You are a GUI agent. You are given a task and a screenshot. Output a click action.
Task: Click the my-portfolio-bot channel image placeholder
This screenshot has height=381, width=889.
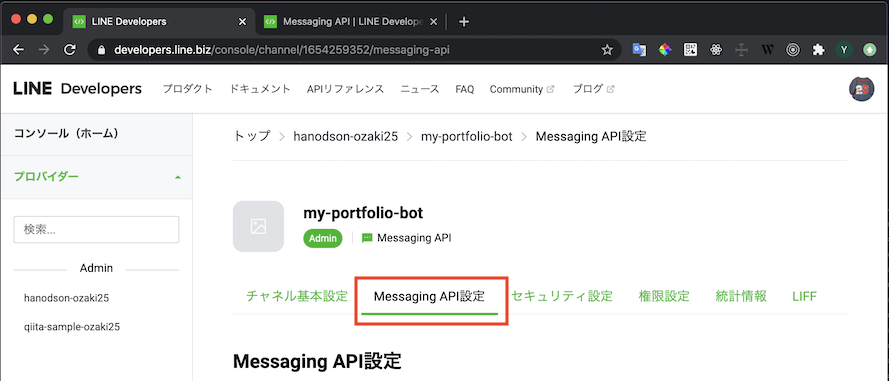point(259,226)
